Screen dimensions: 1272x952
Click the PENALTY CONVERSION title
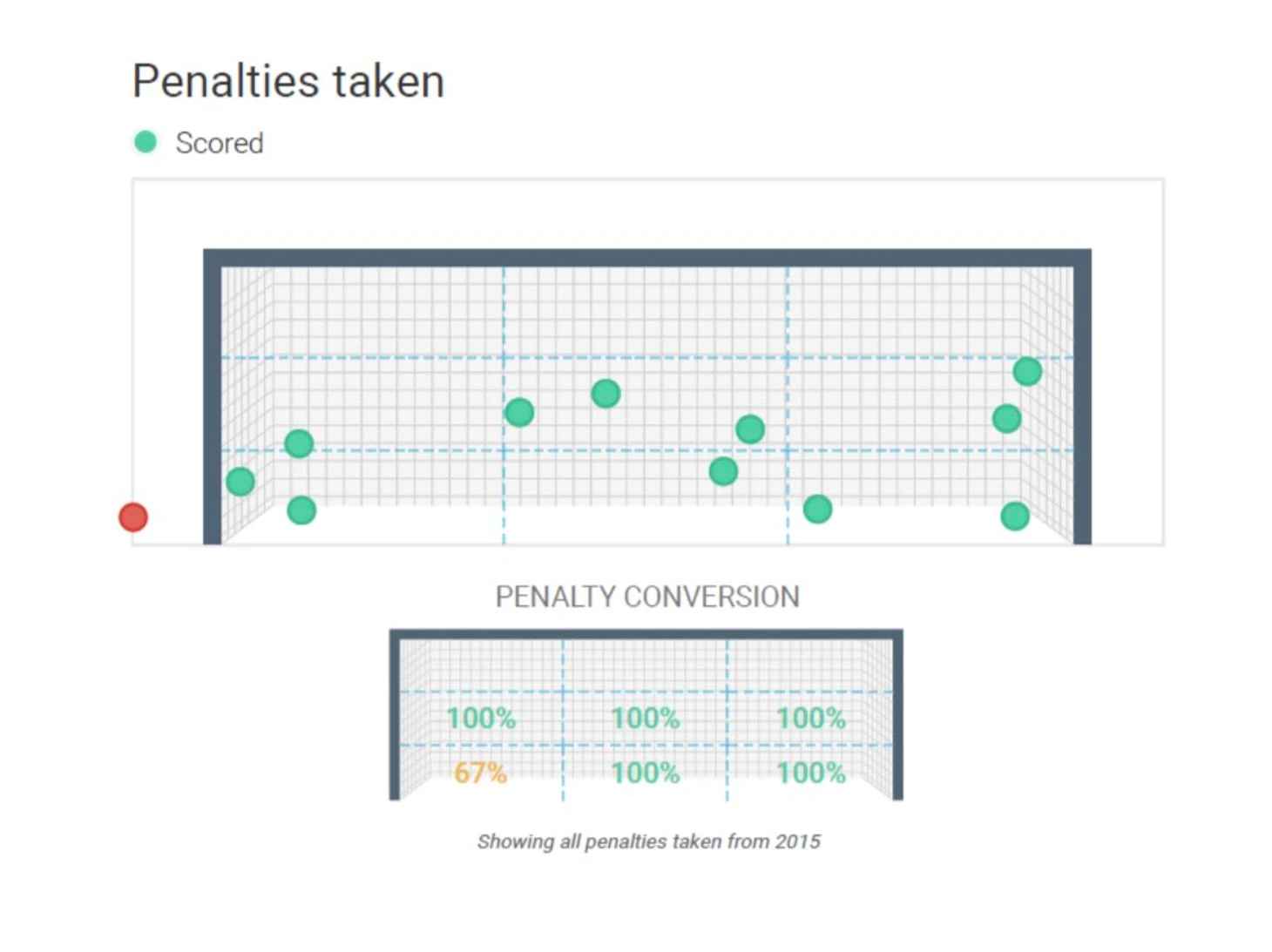(x=647, y=597)
